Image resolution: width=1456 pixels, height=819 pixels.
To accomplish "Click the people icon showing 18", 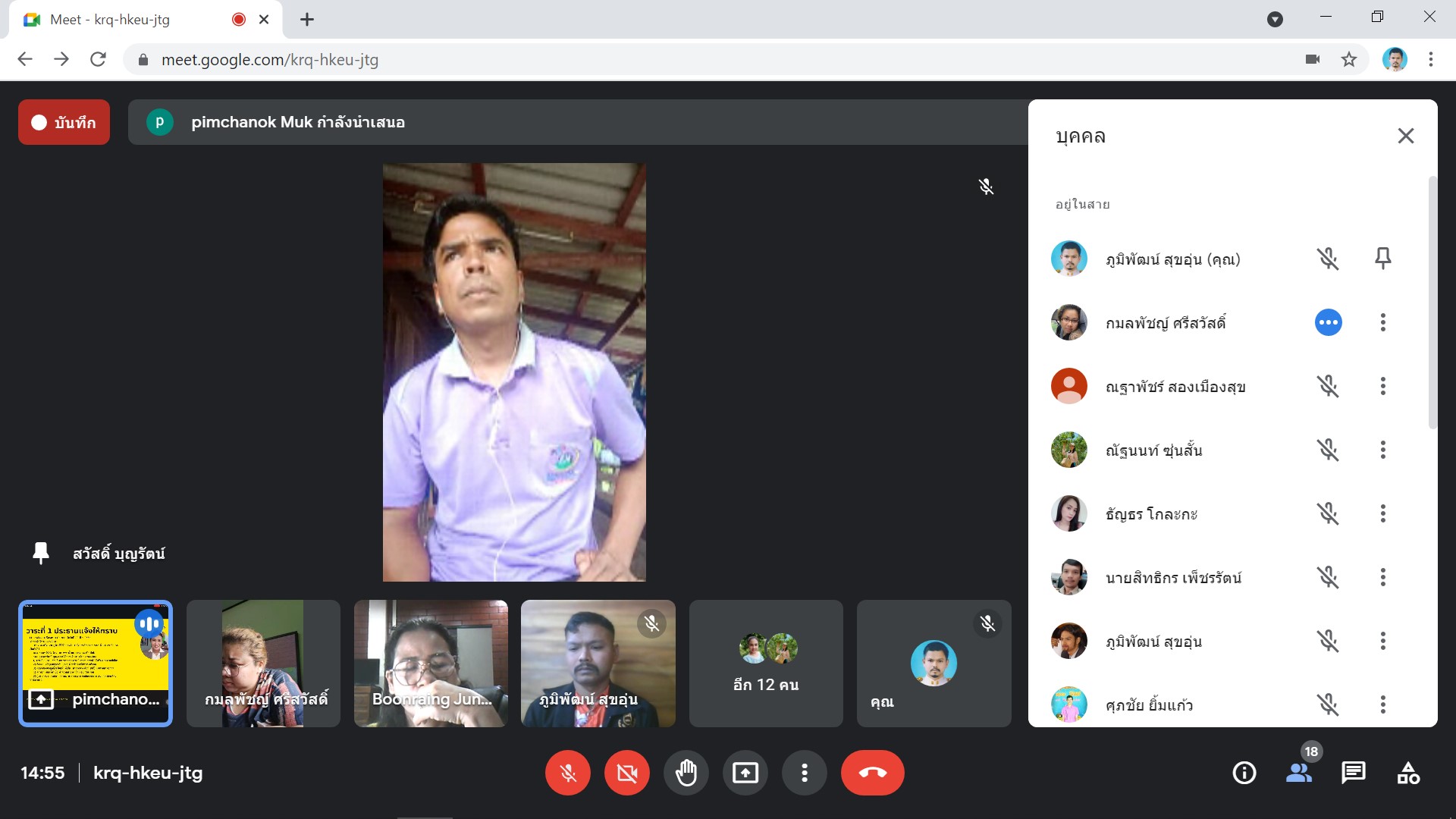I will pos(1299,773).
